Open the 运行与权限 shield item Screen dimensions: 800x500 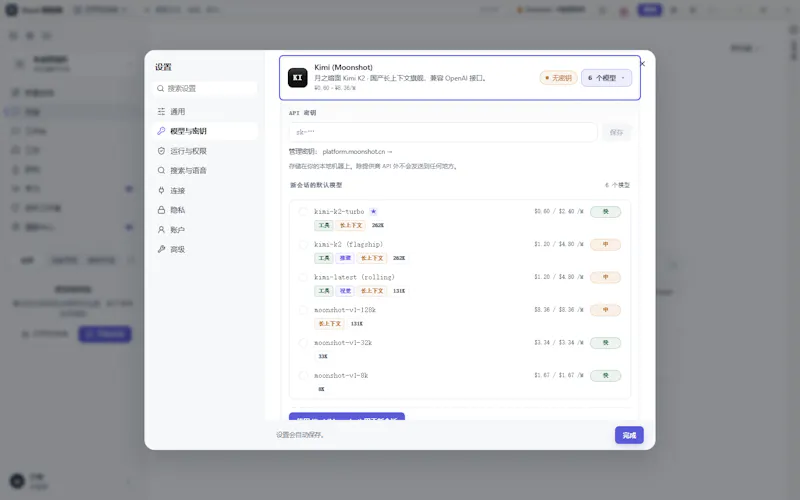click(x=205, y=151)
